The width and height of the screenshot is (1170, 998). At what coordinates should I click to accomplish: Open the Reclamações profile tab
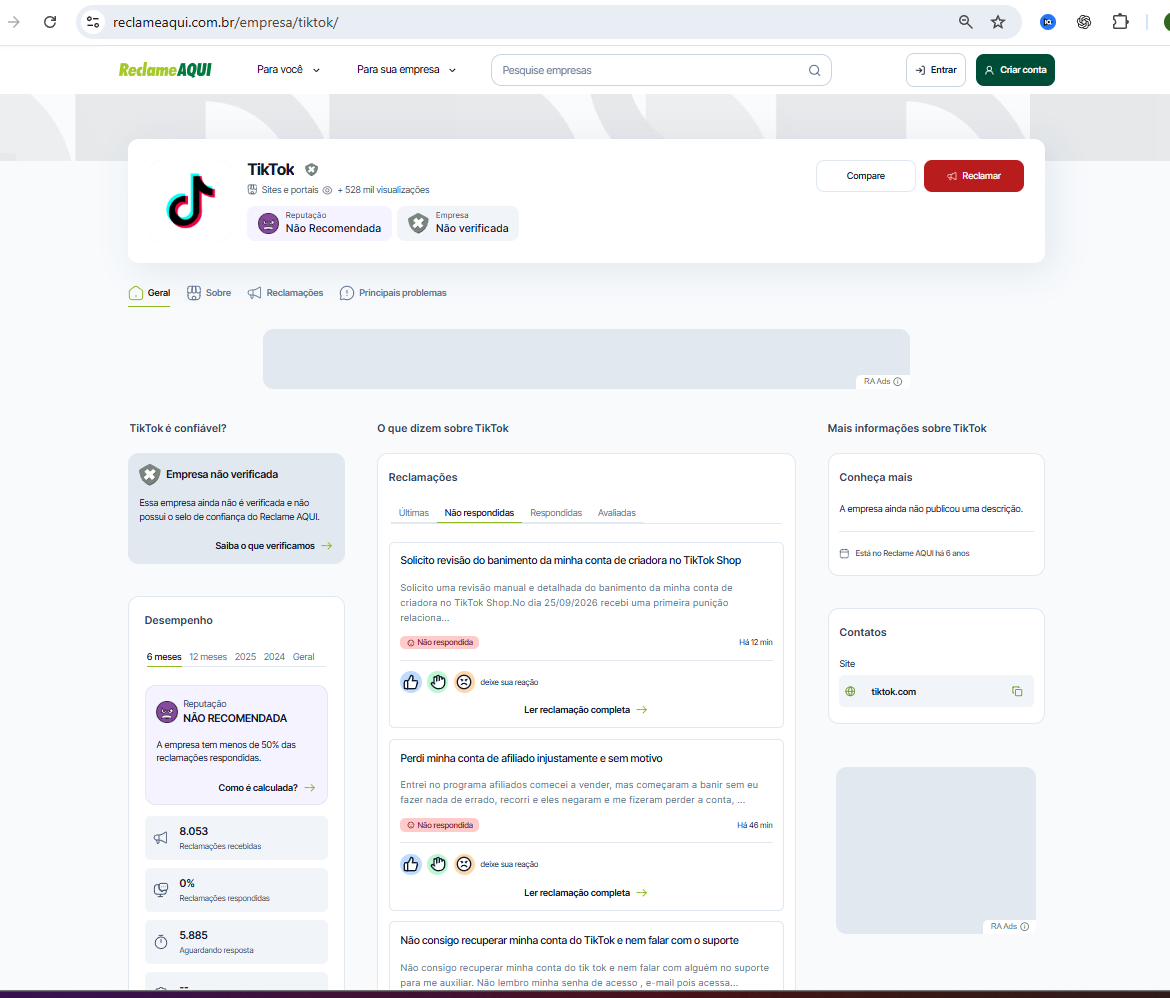[x=286, y=293]
